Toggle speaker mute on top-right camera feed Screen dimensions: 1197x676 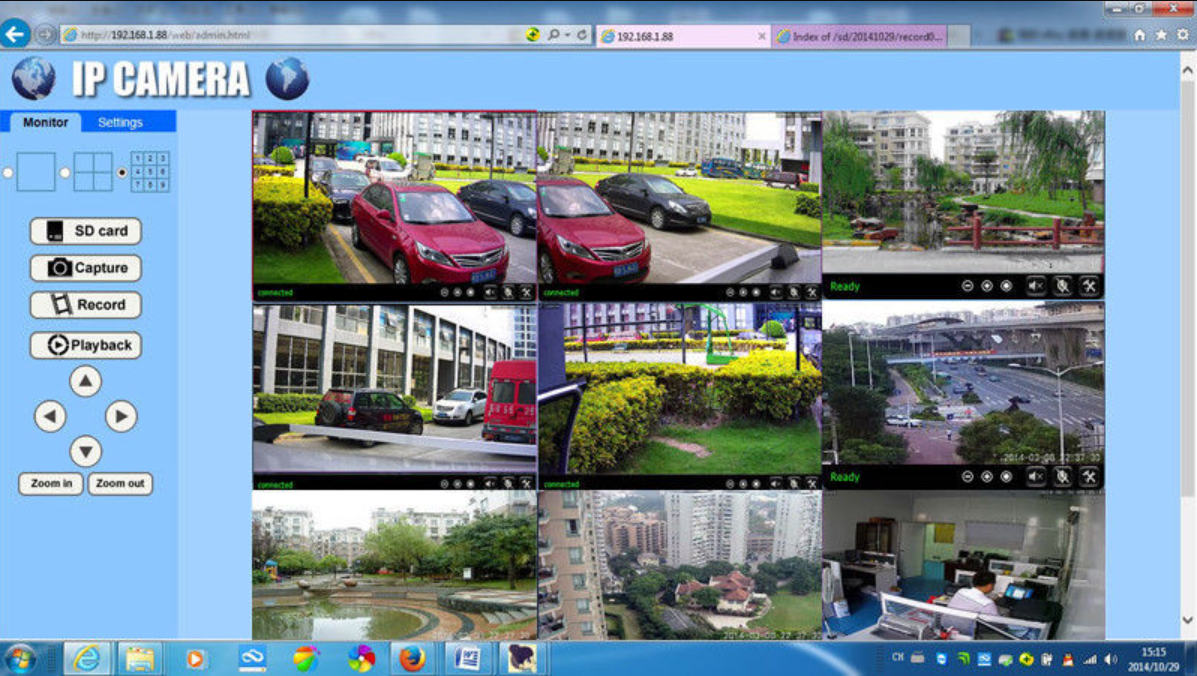click(x=1035, y=286)
